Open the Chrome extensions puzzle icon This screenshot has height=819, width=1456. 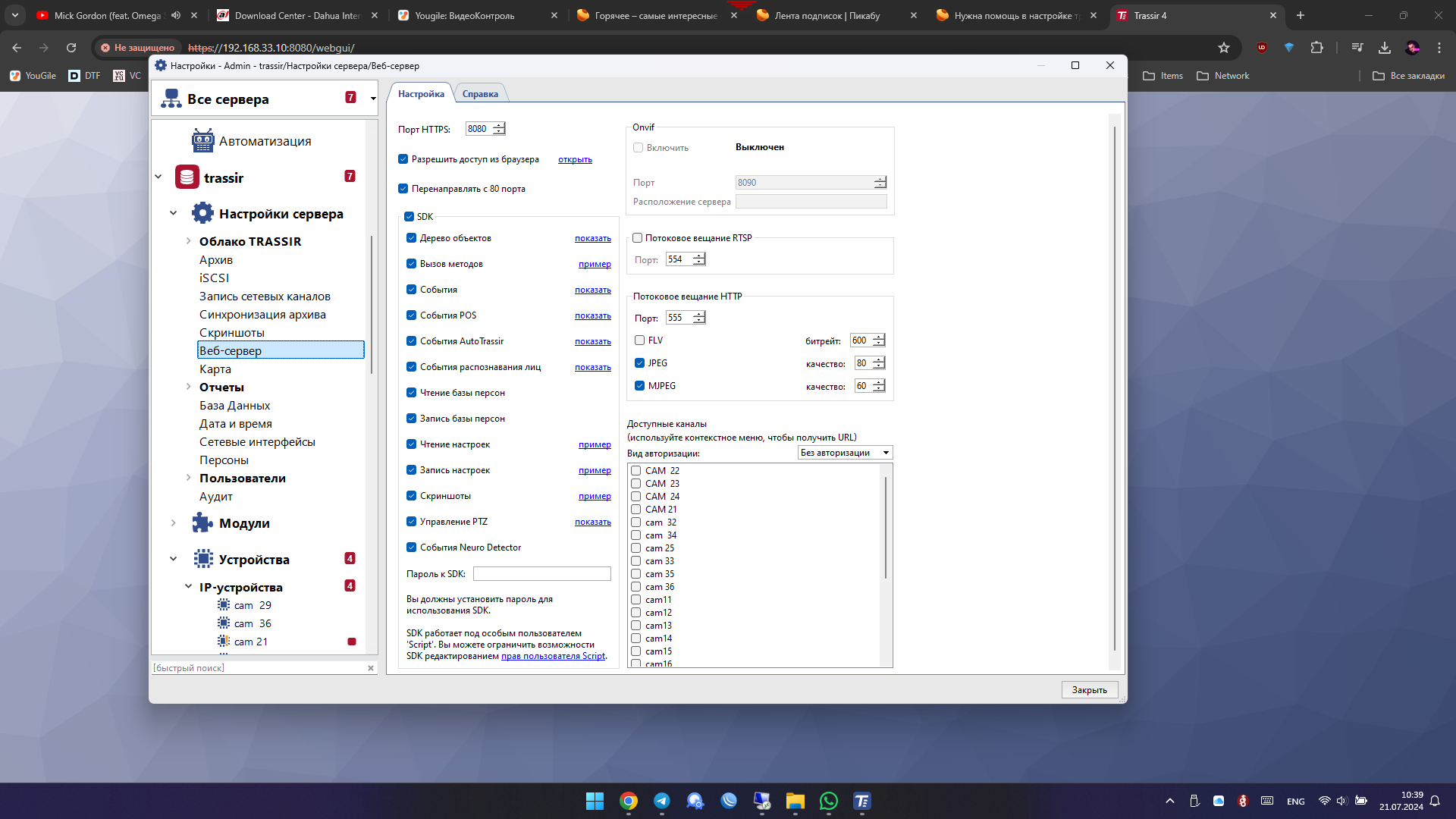click(1316, 48)
